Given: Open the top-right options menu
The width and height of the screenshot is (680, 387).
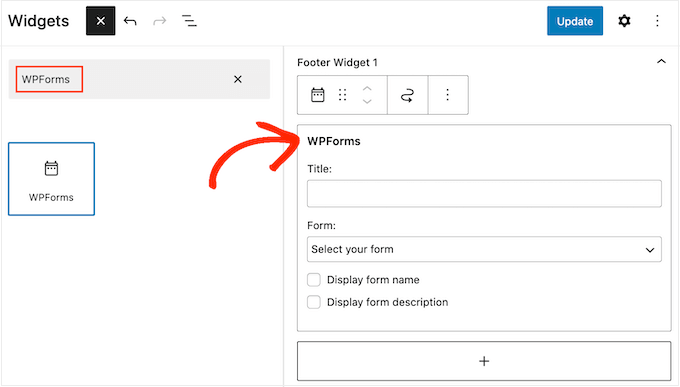Looking at the screenshot, I should pyautogui.click(x=657, y=21).
